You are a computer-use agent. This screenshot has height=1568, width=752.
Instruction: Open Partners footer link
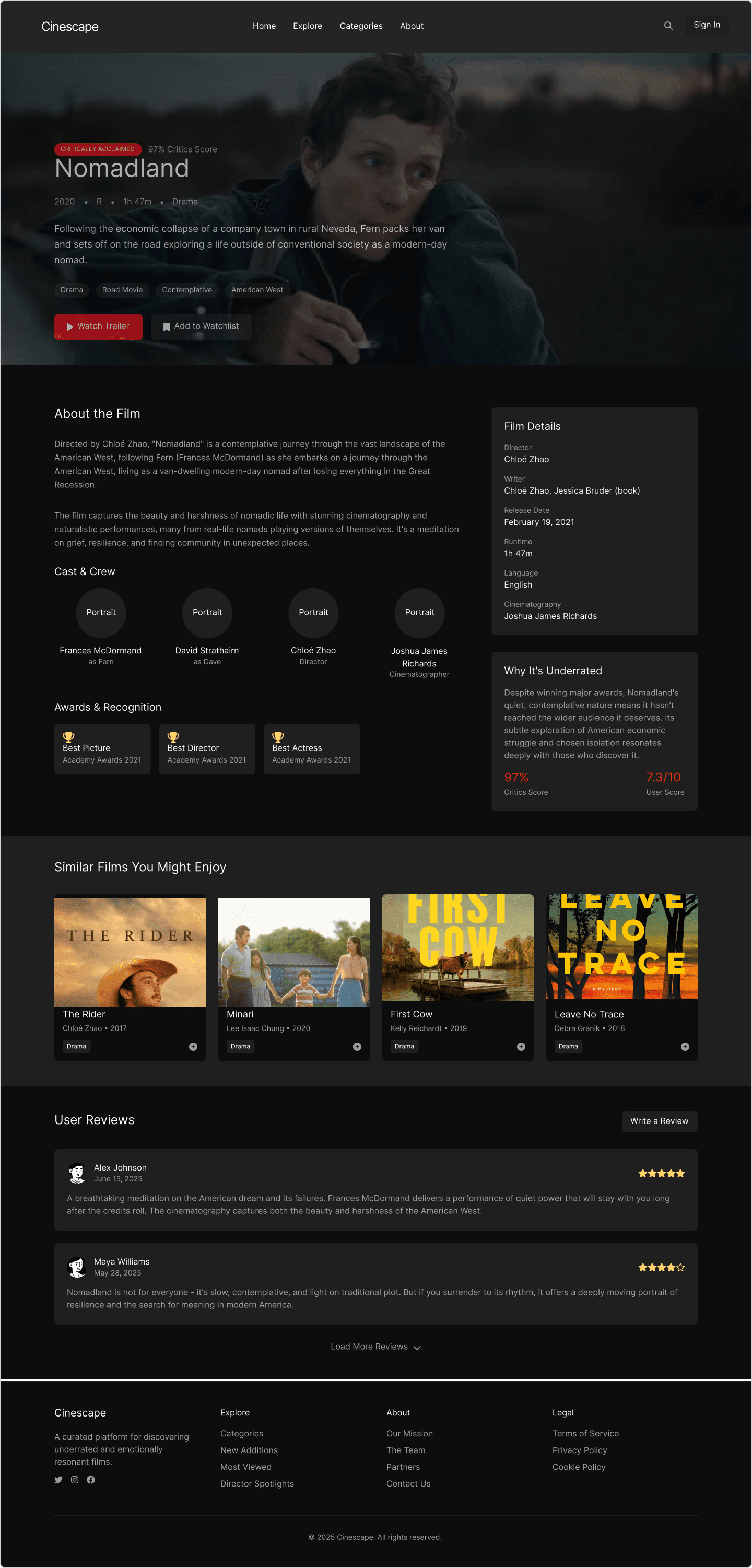(x=403, y=1467)
